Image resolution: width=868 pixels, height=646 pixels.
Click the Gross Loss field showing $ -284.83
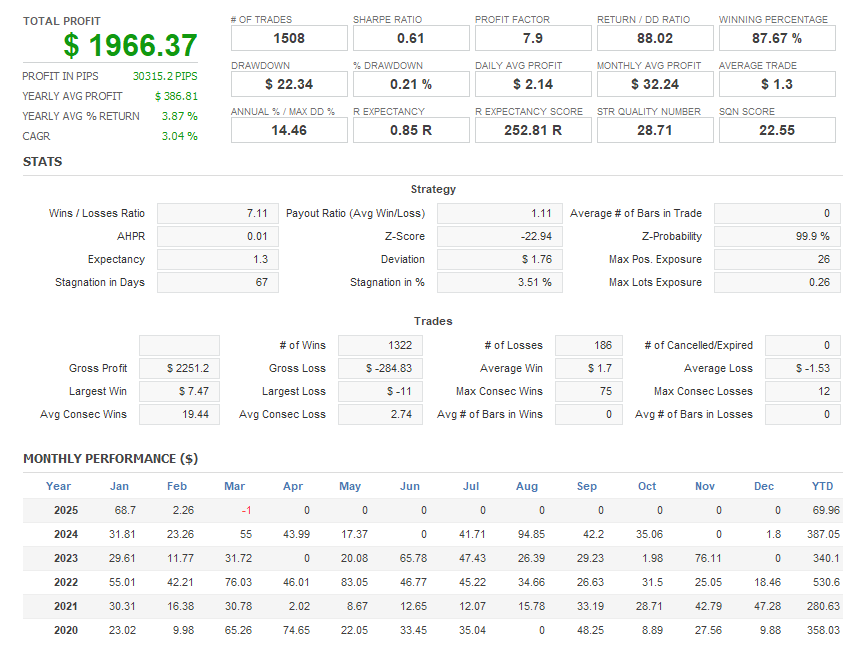380,368
